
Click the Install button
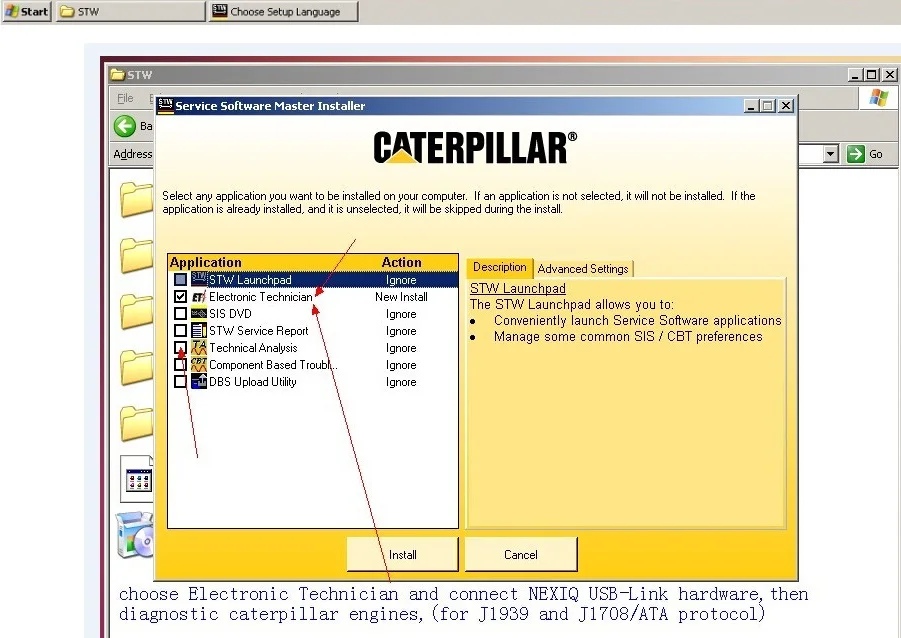click(x=403, y=555)
